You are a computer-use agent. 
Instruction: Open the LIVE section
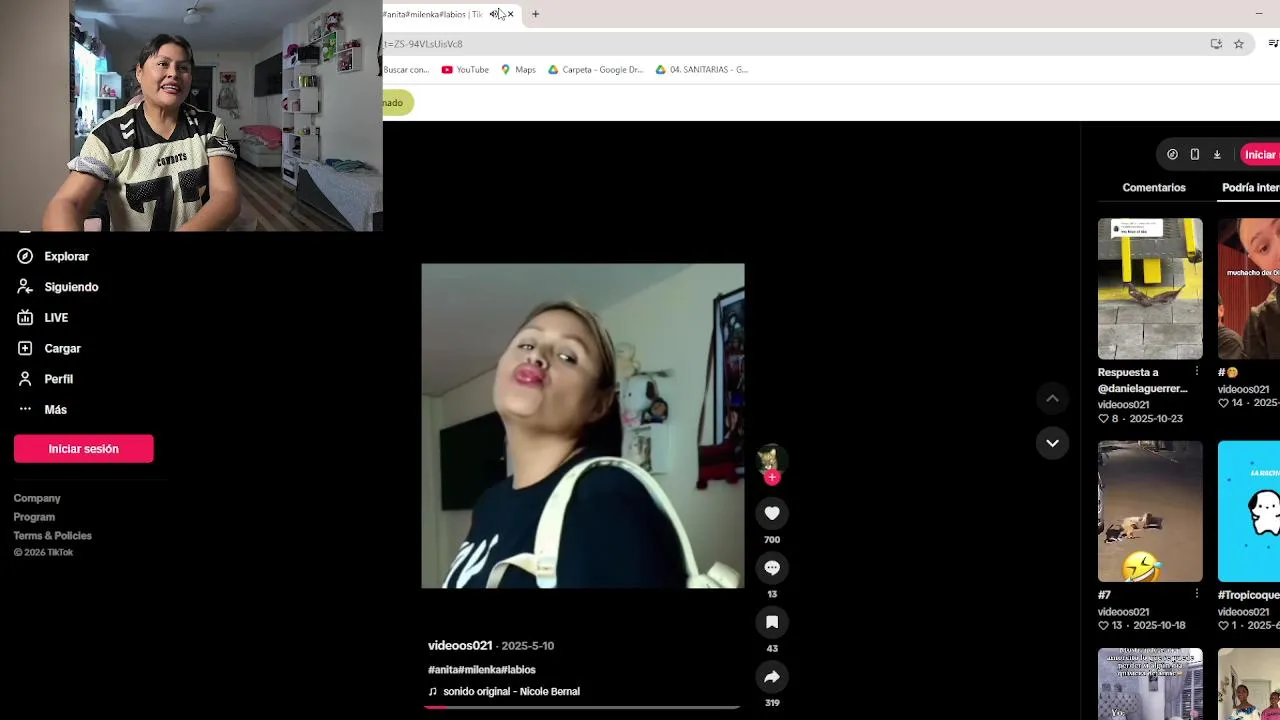coord(43,317)
